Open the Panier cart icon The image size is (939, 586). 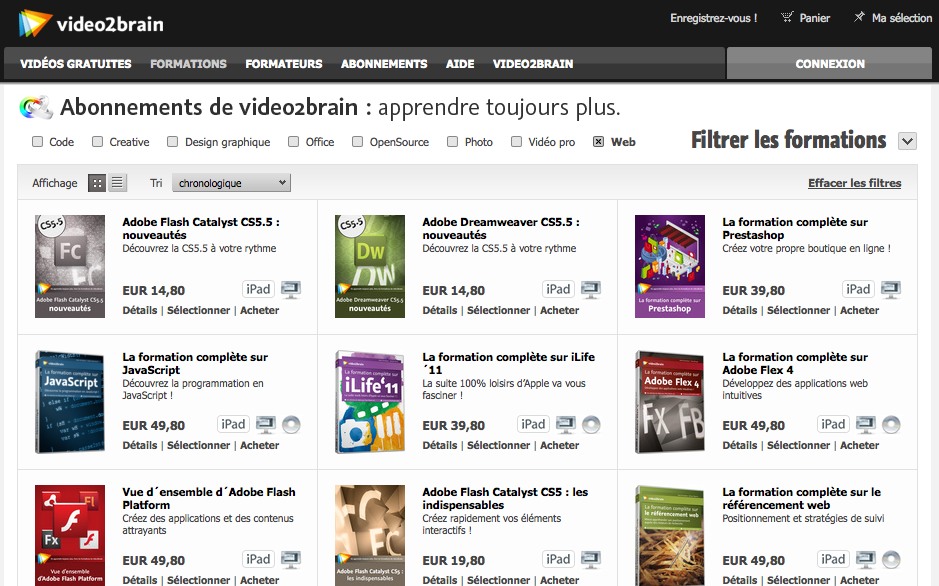(x=787, y=17)
